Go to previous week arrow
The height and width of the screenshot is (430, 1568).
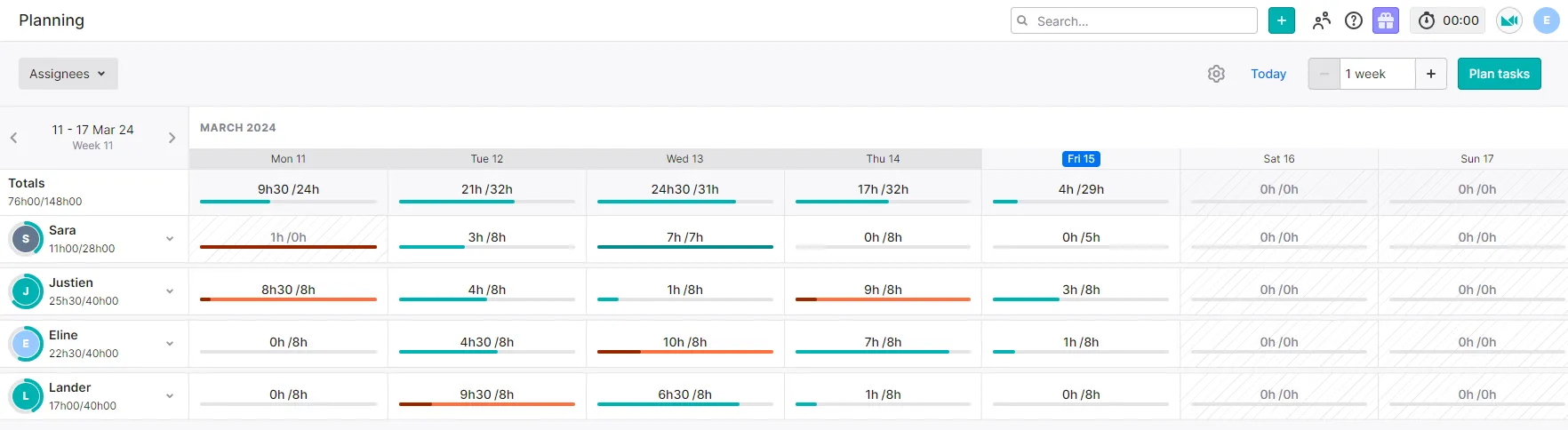[x=14, y=138]
